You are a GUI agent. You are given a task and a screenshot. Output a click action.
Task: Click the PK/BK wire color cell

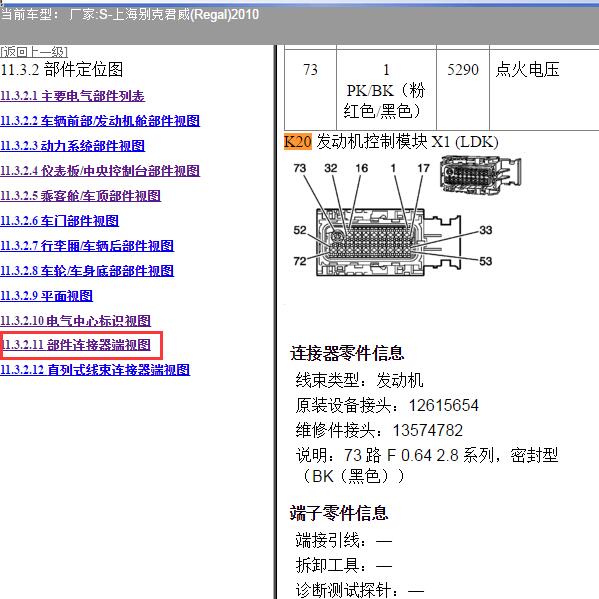click(x=386, y=91)
